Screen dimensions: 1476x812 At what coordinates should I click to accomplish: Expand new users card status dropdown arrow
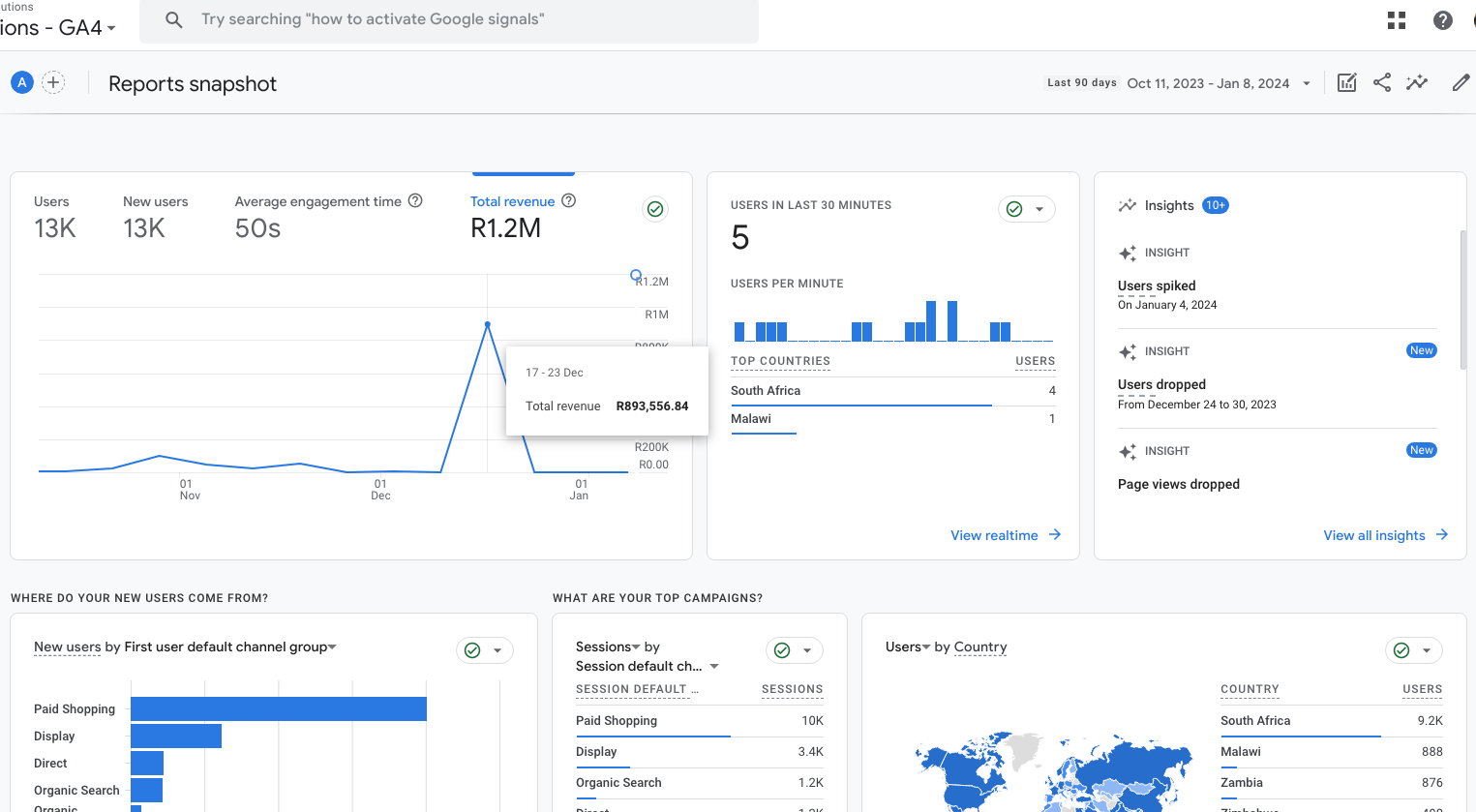tap(497, 650)
